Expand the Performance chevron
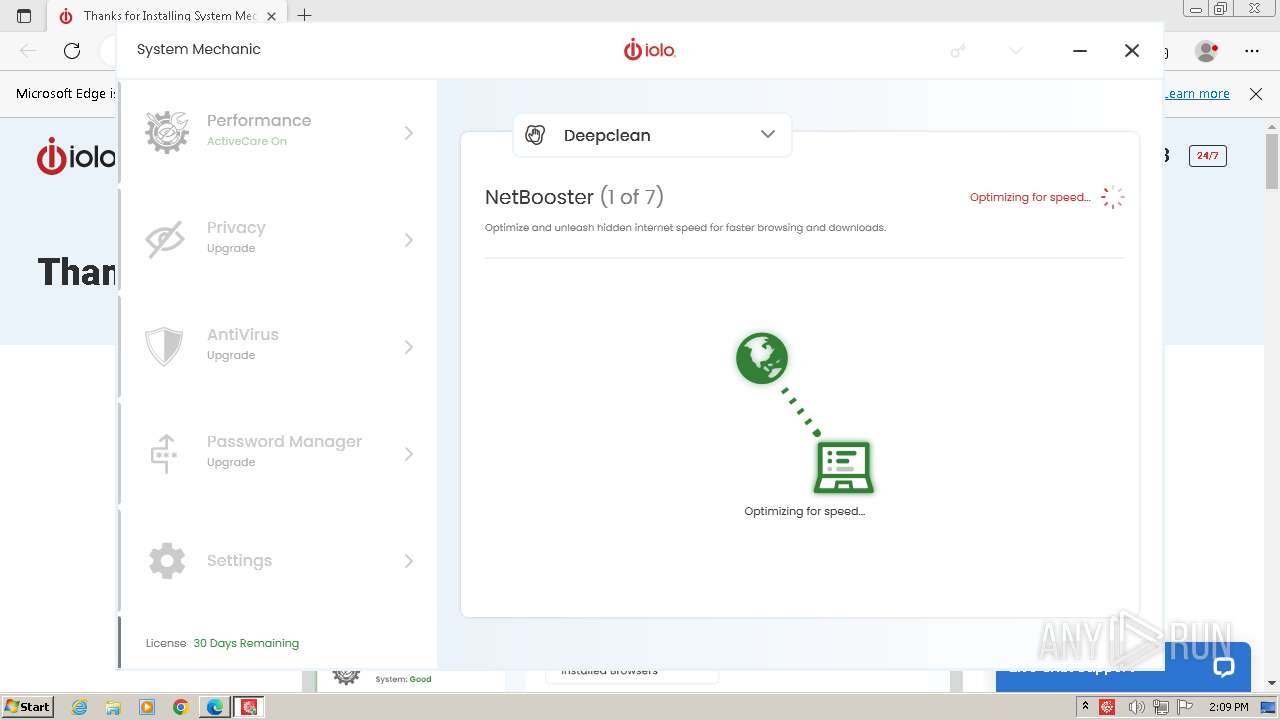 click(x=408, y=132)
